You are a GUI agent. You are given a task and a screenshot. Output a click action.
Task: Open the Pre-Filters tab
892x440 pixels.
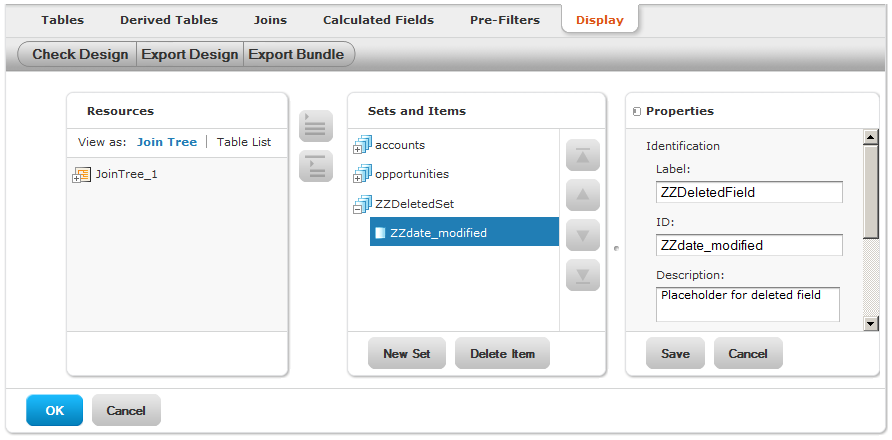505,20
